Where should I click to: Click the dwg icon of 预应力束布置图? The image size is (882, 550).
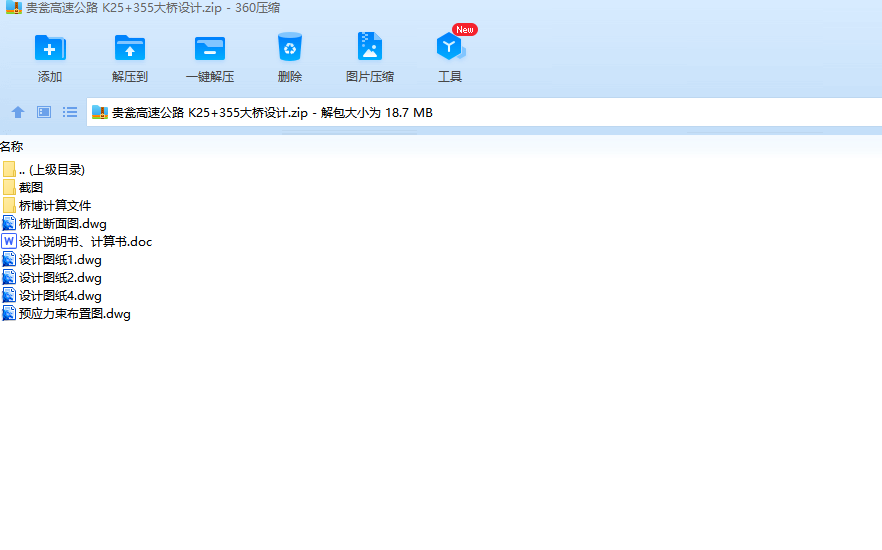point(9,313)
